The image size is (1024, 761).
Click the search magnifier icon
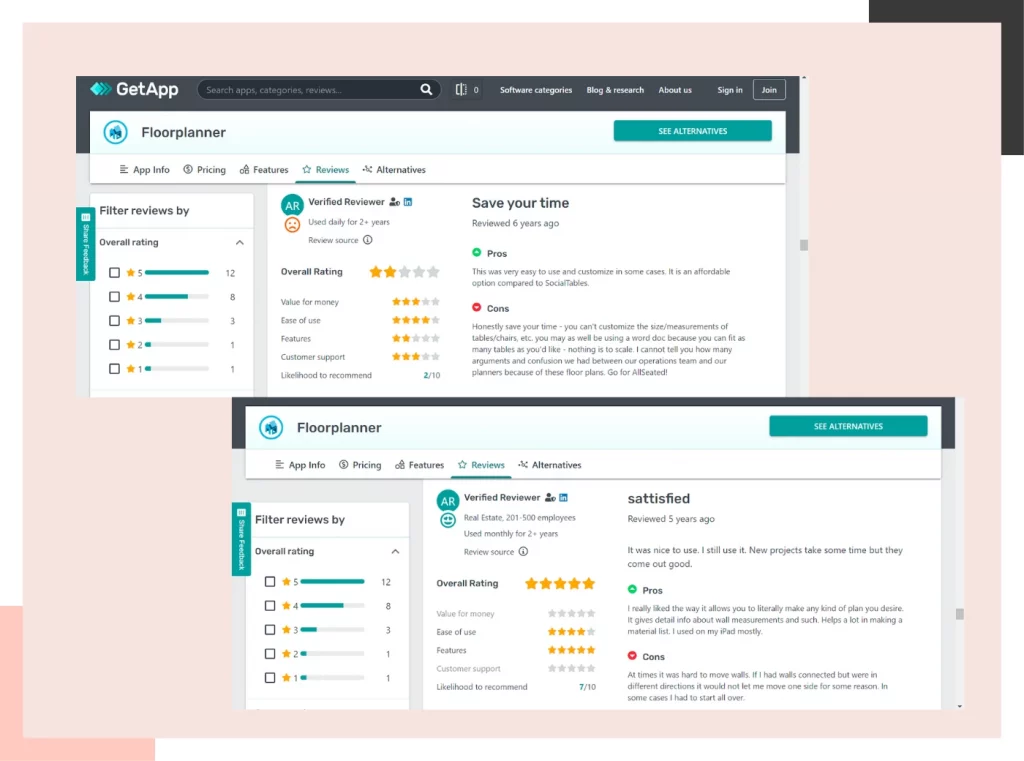426,89
